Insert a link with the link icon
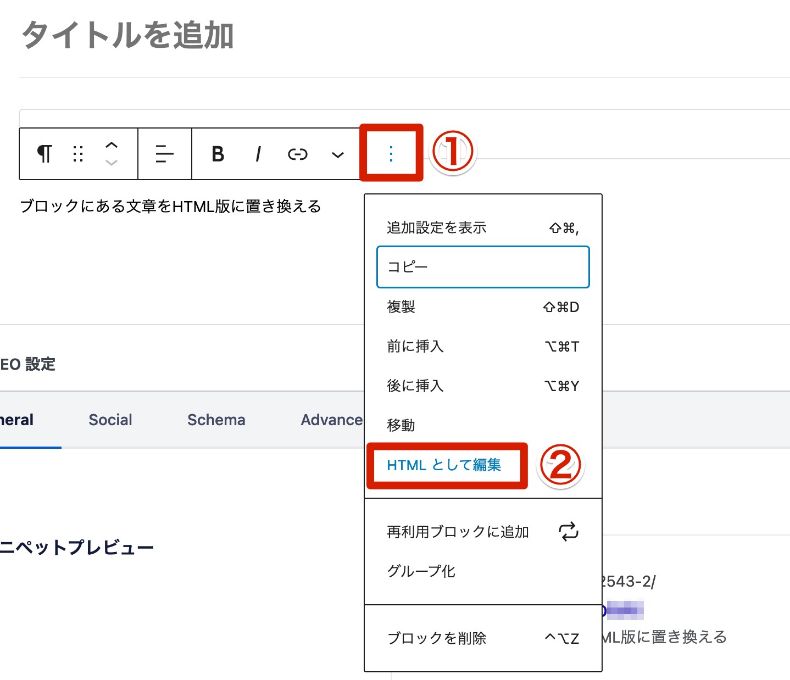The width and height of the screenshot is (790, 680). point(297,154)
